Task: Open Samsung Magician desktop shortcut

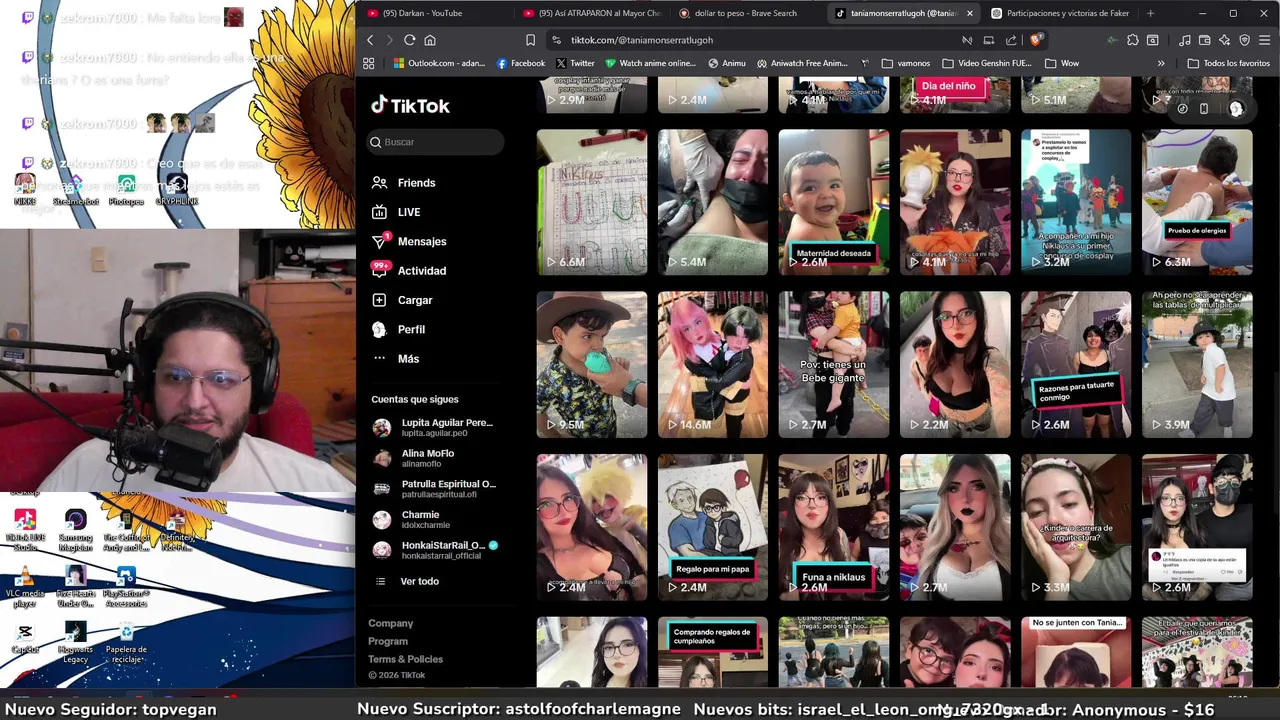Action: click(x=76, y=530)
